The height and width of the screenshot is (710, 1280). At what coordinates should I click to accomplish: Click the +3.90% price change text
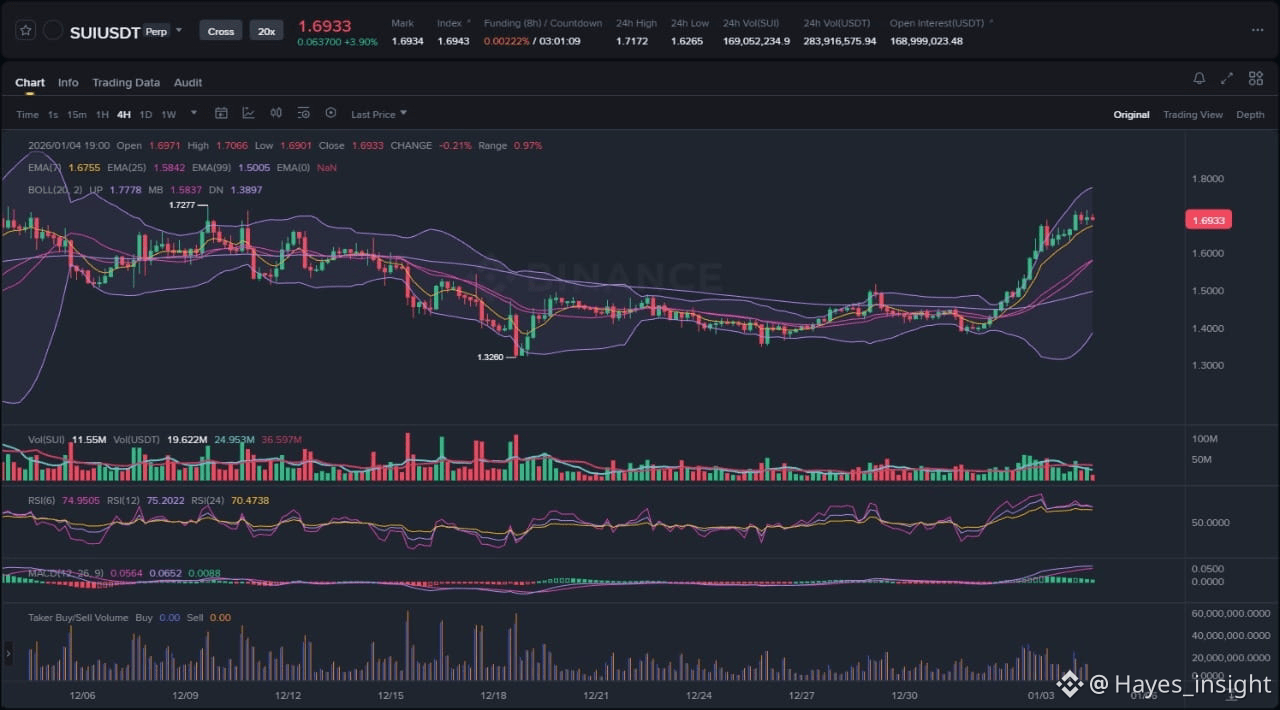tap(359, 42)
